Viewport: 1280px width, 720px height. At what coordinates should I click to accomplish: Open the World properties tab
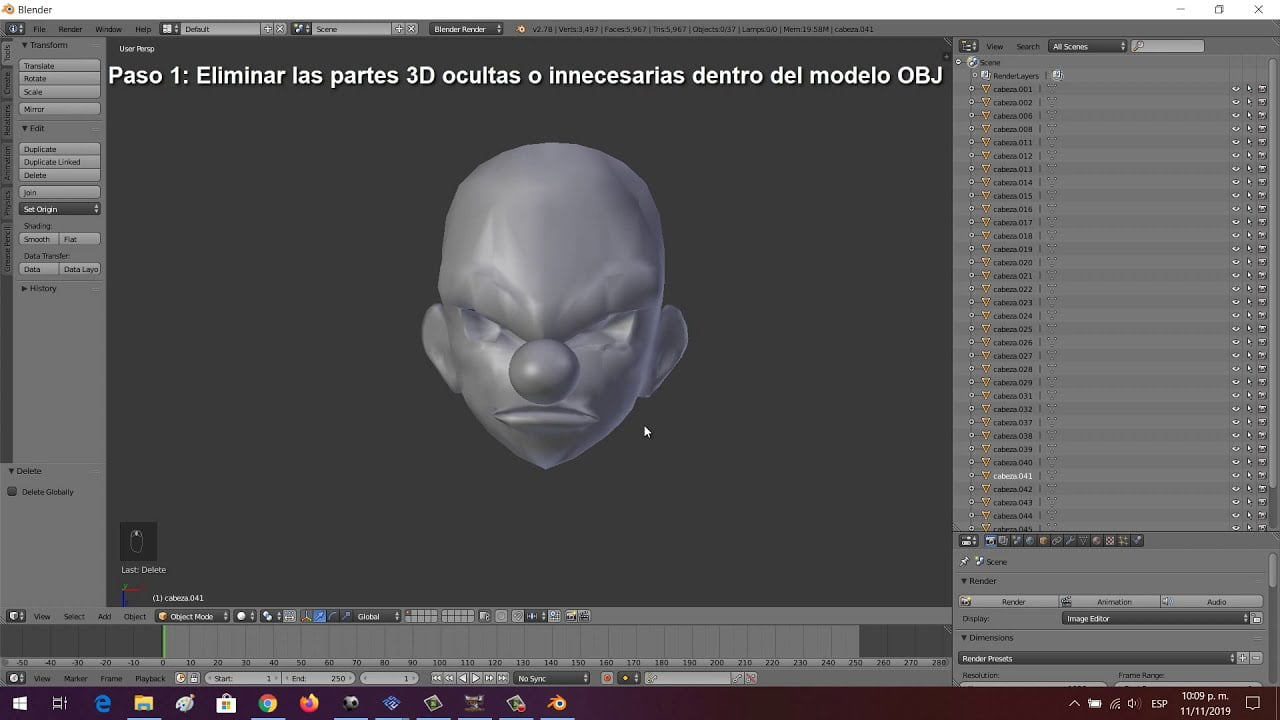point(1030,540)
